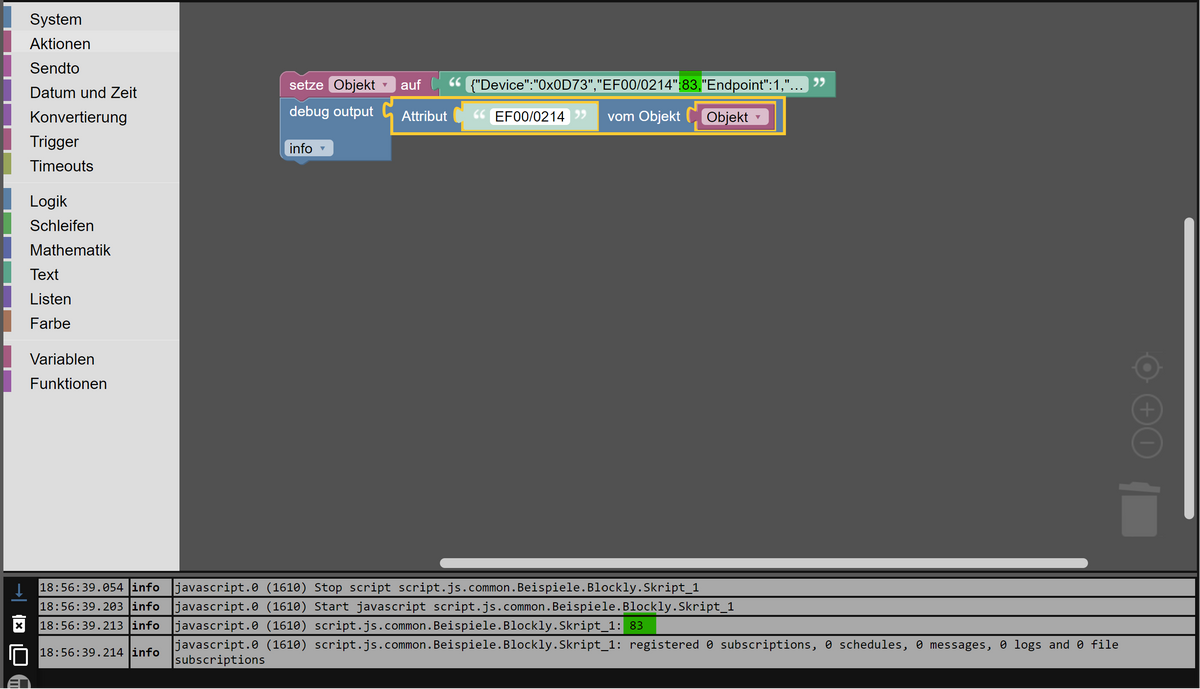The image size is (1200, 689).
Task: Click the workspace trash can icon
Action: [x=1139, y=509]
